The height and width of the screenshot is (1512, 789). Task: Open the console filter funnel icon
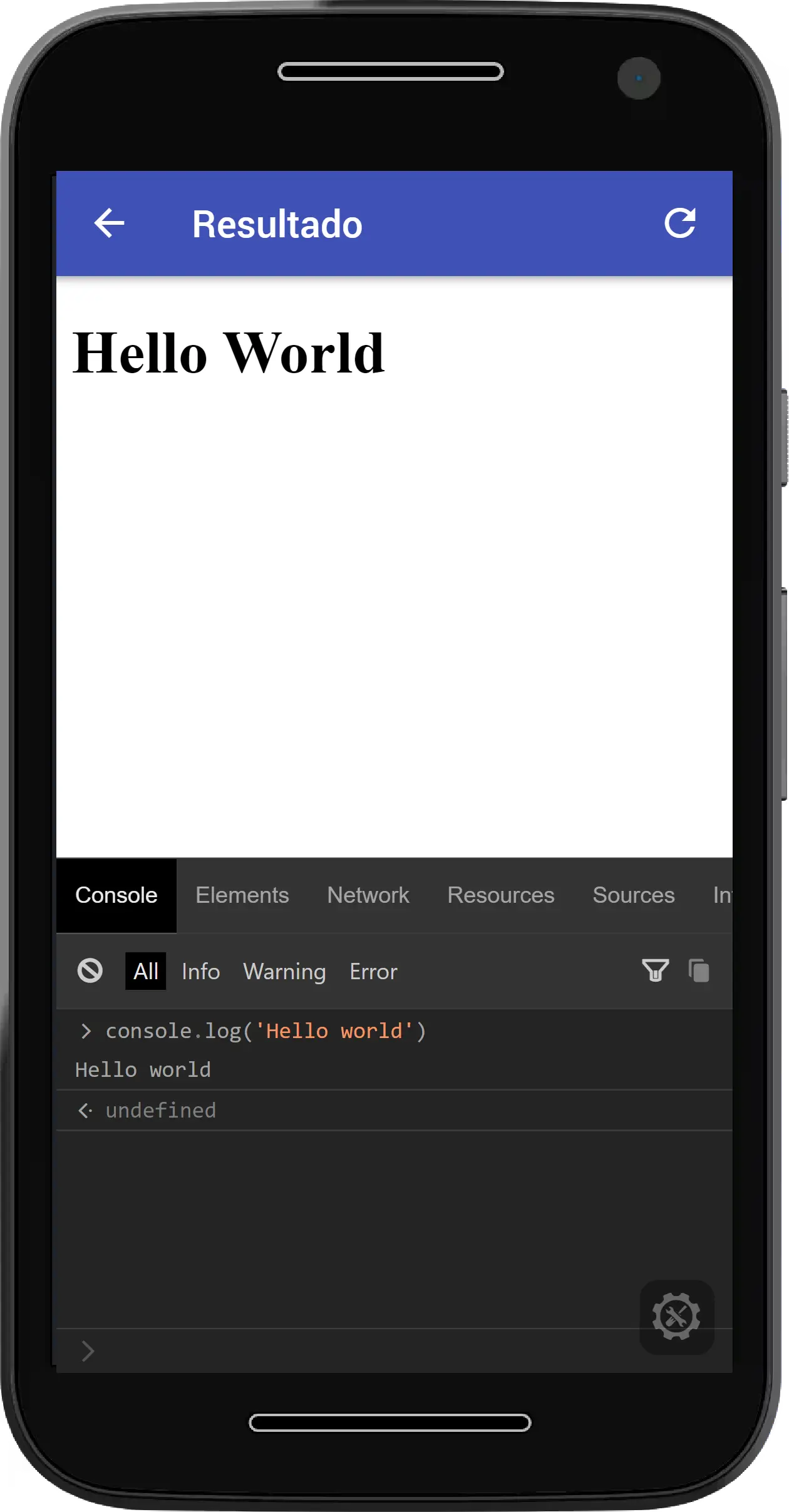pos(655,971)
